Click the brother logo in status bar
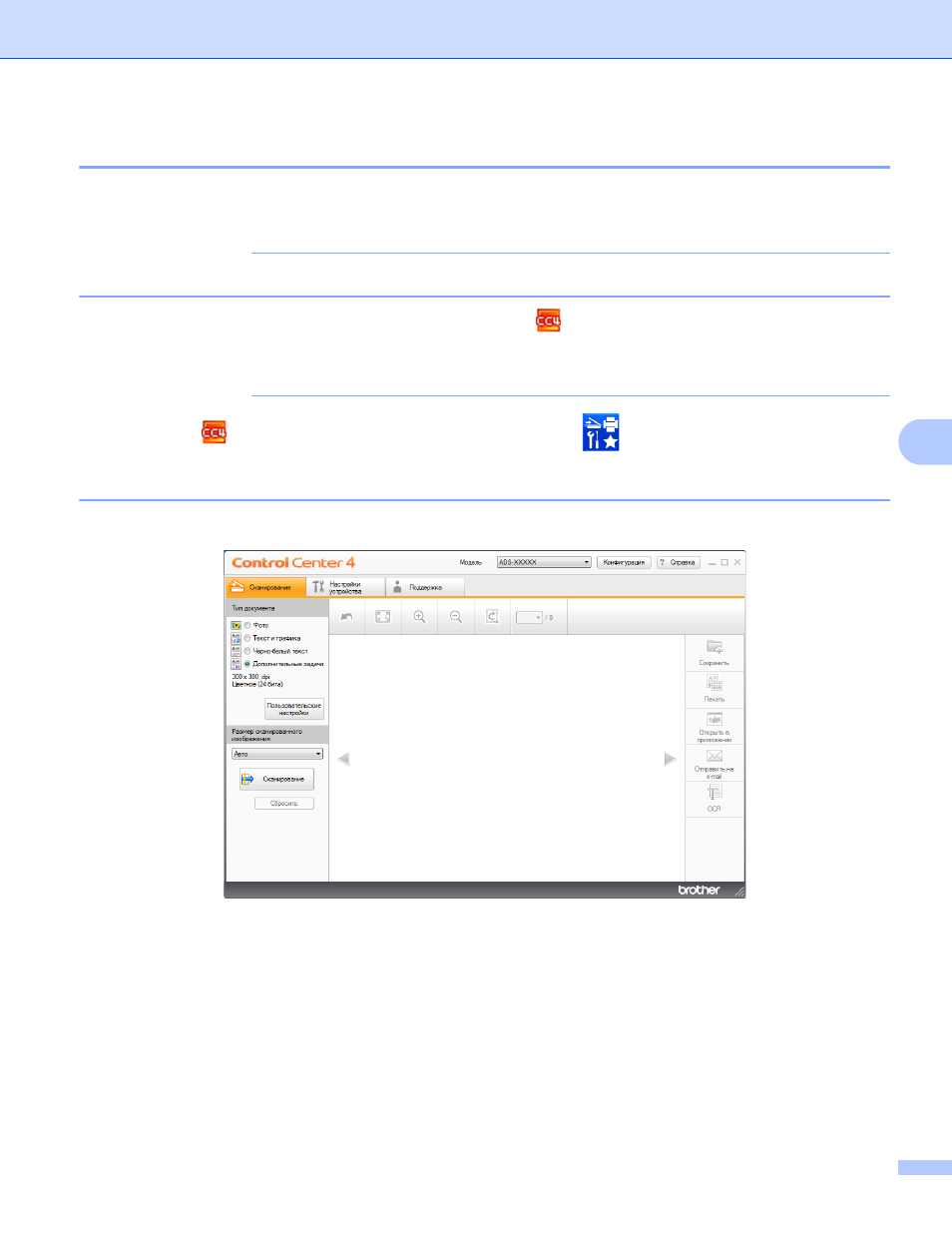952x1233 pixels. tap(699, 890)
